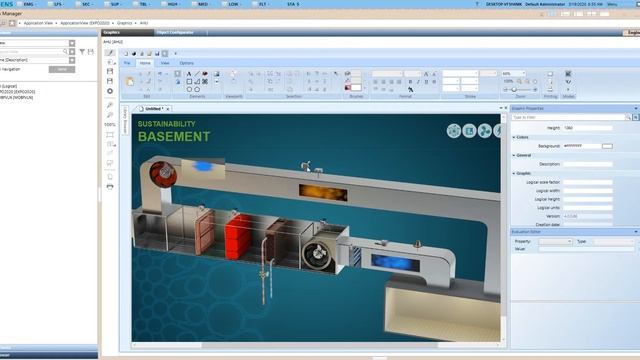Click the Paste clipboard icon
The height and width of the screenshot is (360, 640).
tap(130, 81)
